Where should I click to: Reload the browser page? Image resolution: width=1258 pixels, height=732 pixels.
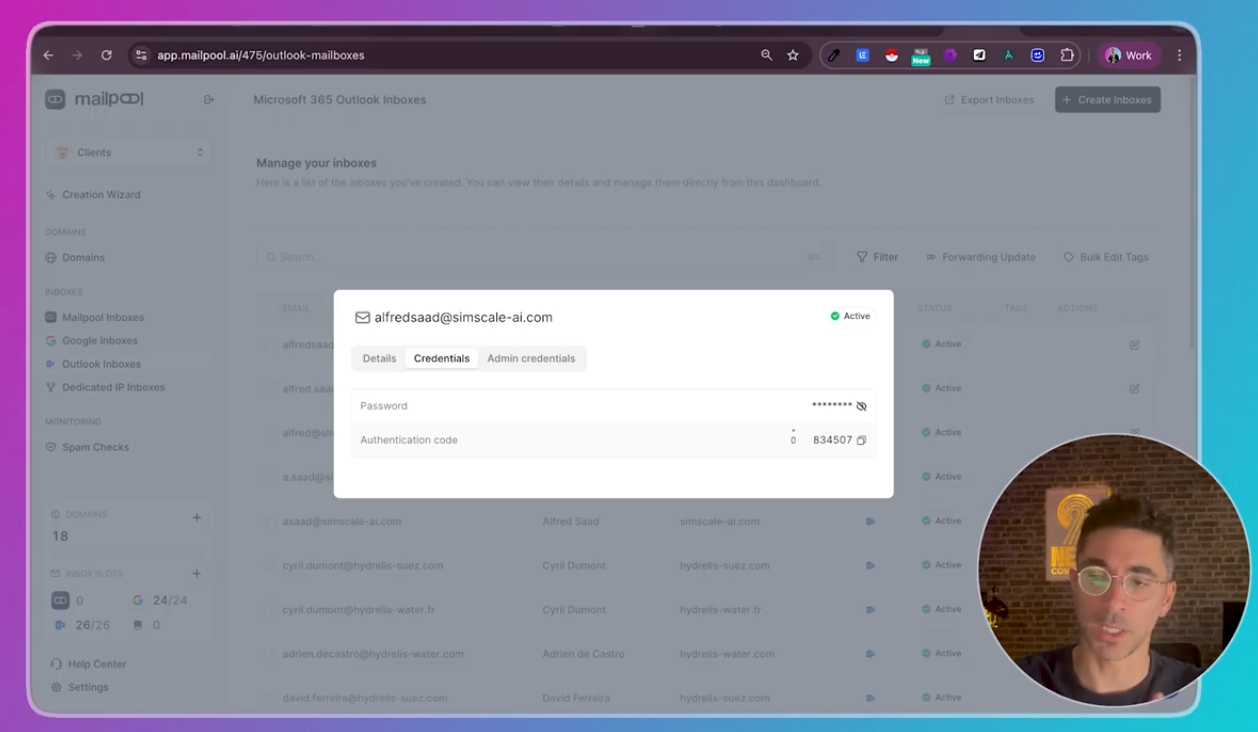click(x=106, y=55)
